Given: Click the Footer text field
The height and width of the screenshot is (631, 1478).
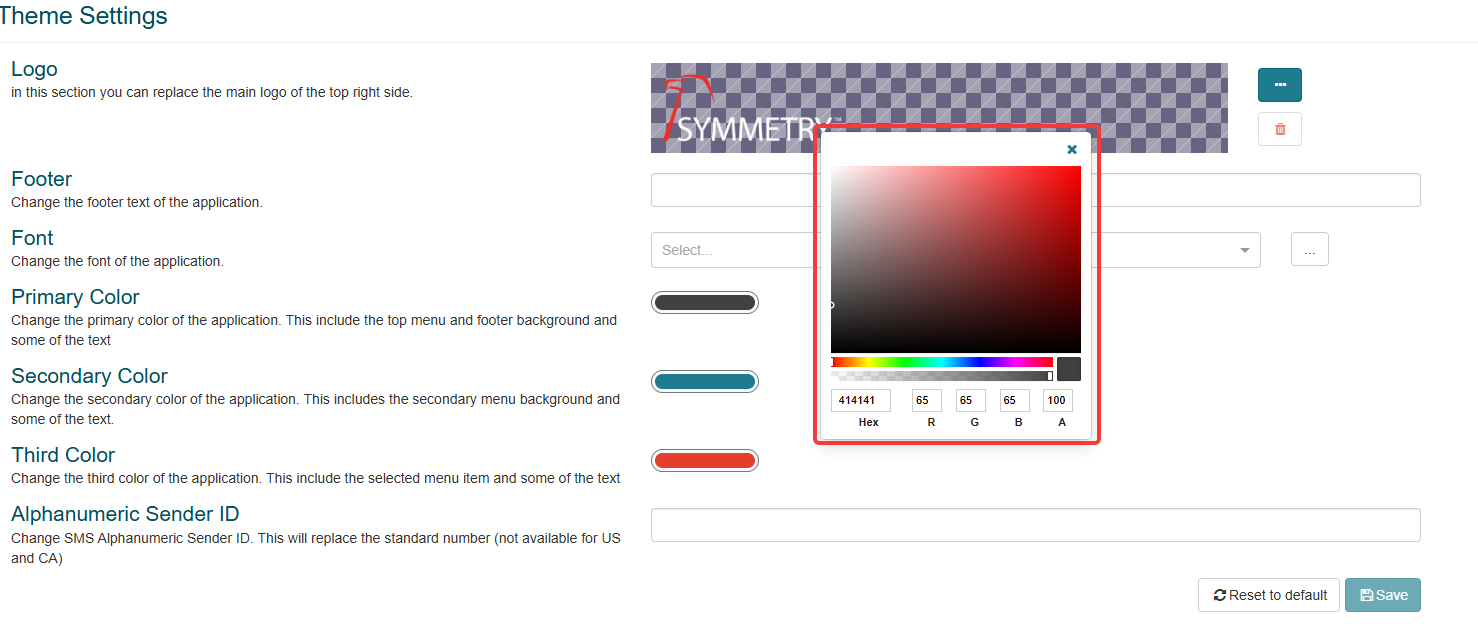Looking at the screenshot, I should [x=1035, y=190].
